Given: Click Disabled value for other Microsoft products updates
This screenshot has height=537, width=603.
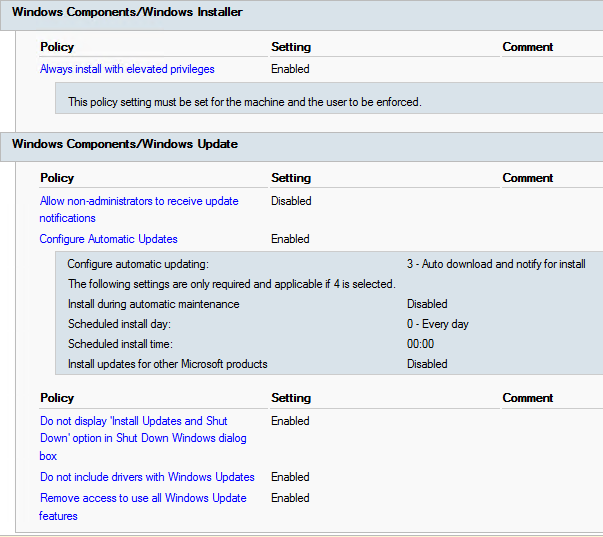Looking at the screenshot, I should click(x=427, y=364).
